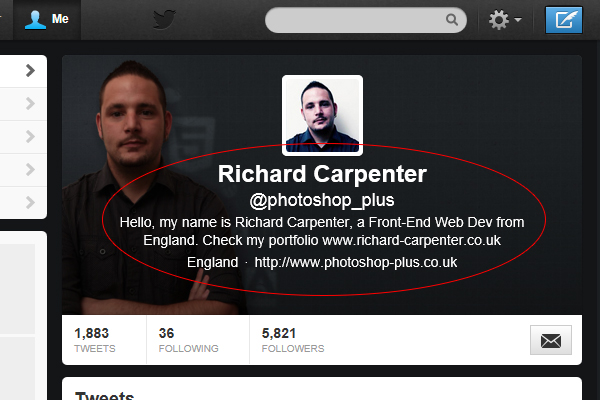Click the magnifier search icon
Viewport: 600px width, 400px height.
point(452,20)
